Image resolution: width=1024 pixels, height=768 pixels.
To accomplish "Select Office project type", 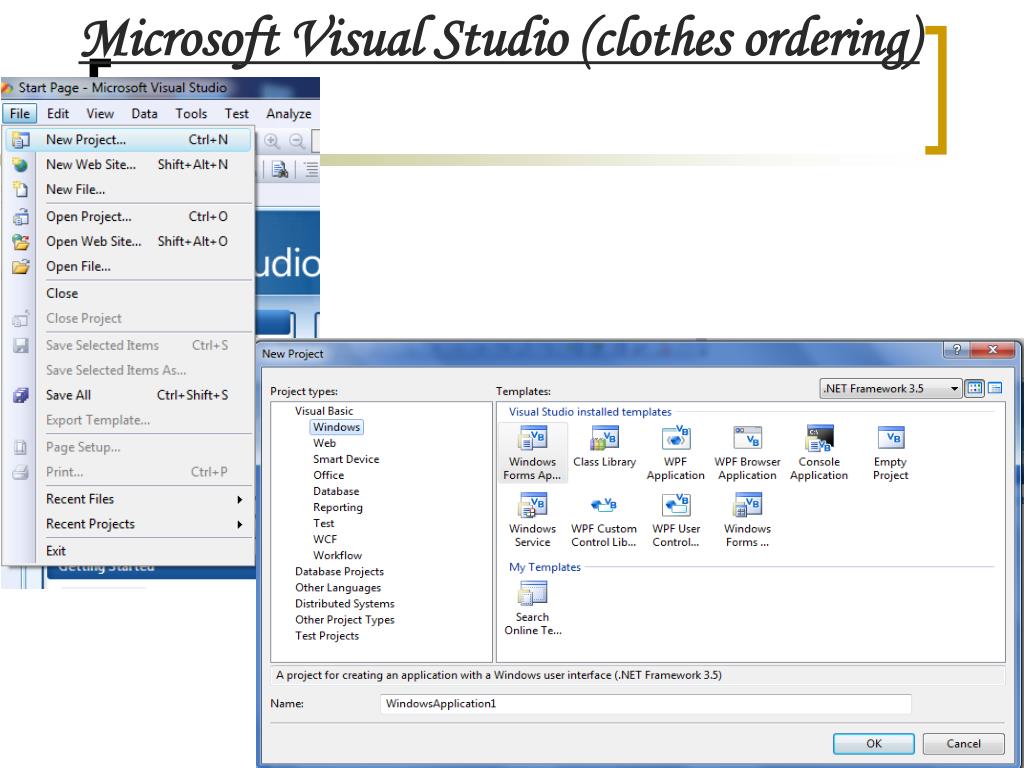I will pyautogui.click(x=328, y=475).
